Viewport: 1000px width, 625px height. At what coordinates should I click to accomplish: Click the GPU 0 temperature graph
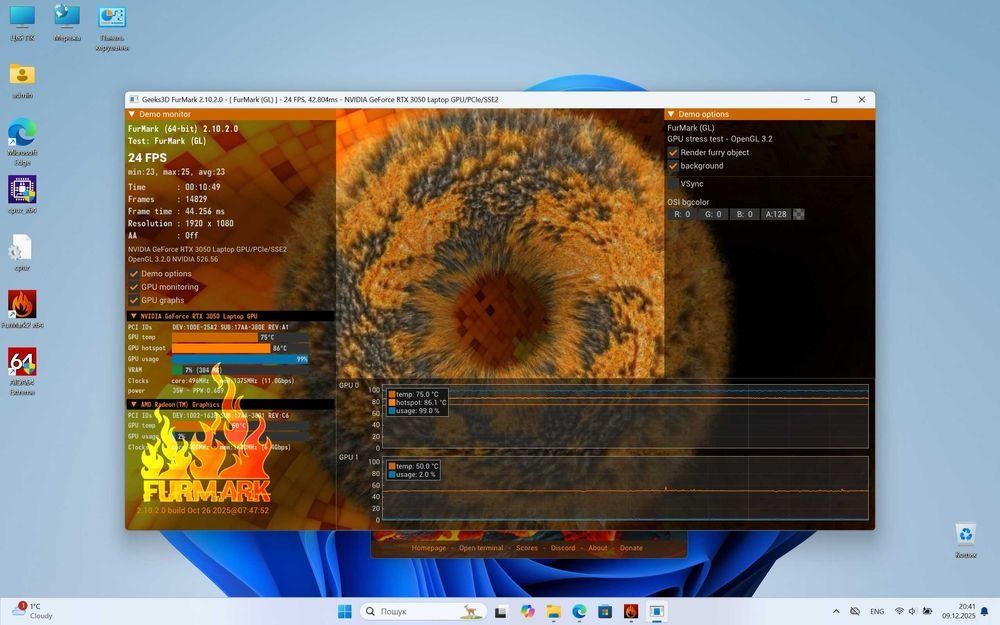click(625, 416)
